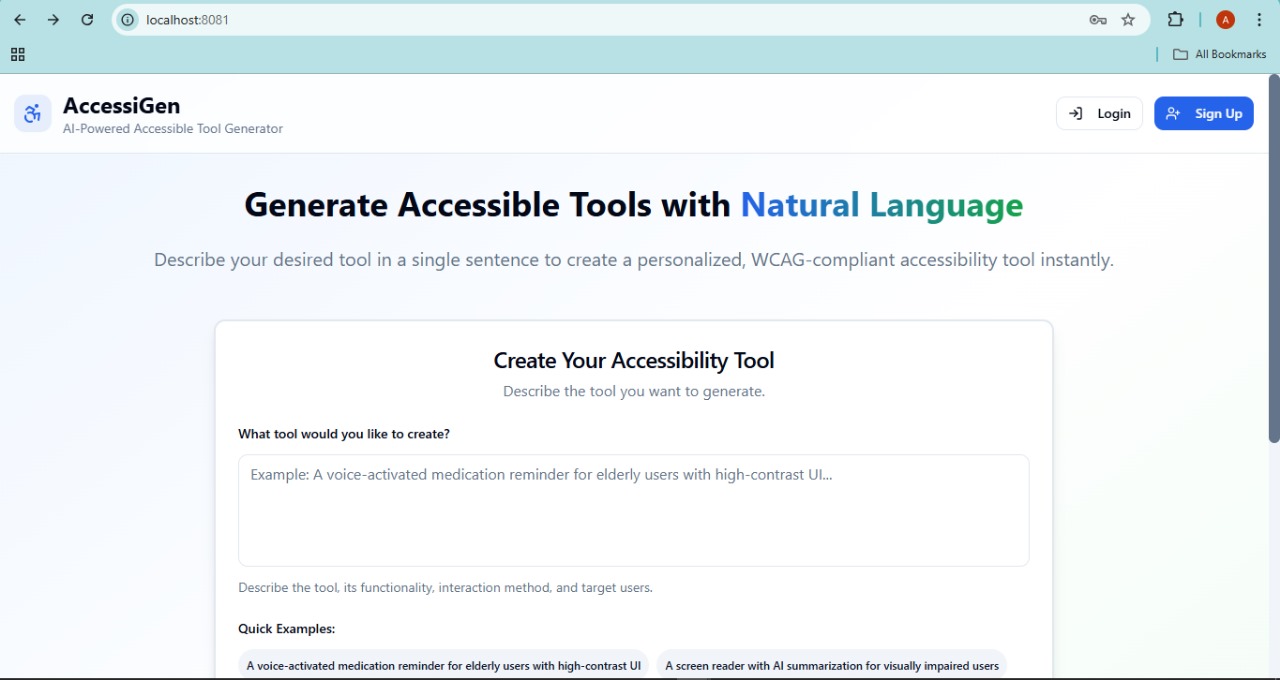Open All Bookmarks folder

(1219, 54)
